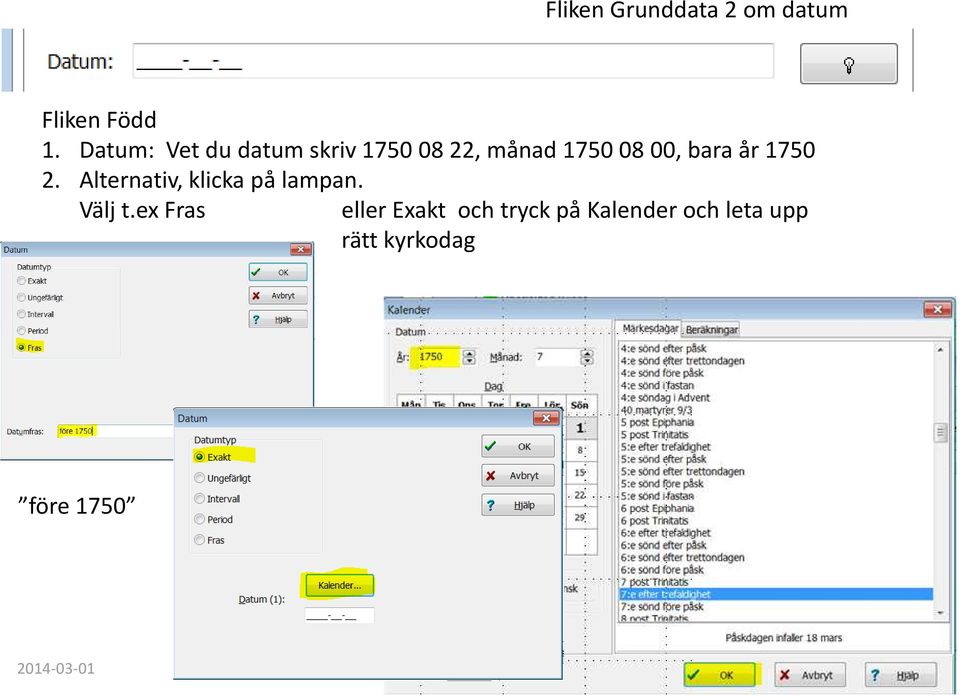Select list item 5 post Epiphania
This screenshot has width=960, height=699.
[657, 422]
